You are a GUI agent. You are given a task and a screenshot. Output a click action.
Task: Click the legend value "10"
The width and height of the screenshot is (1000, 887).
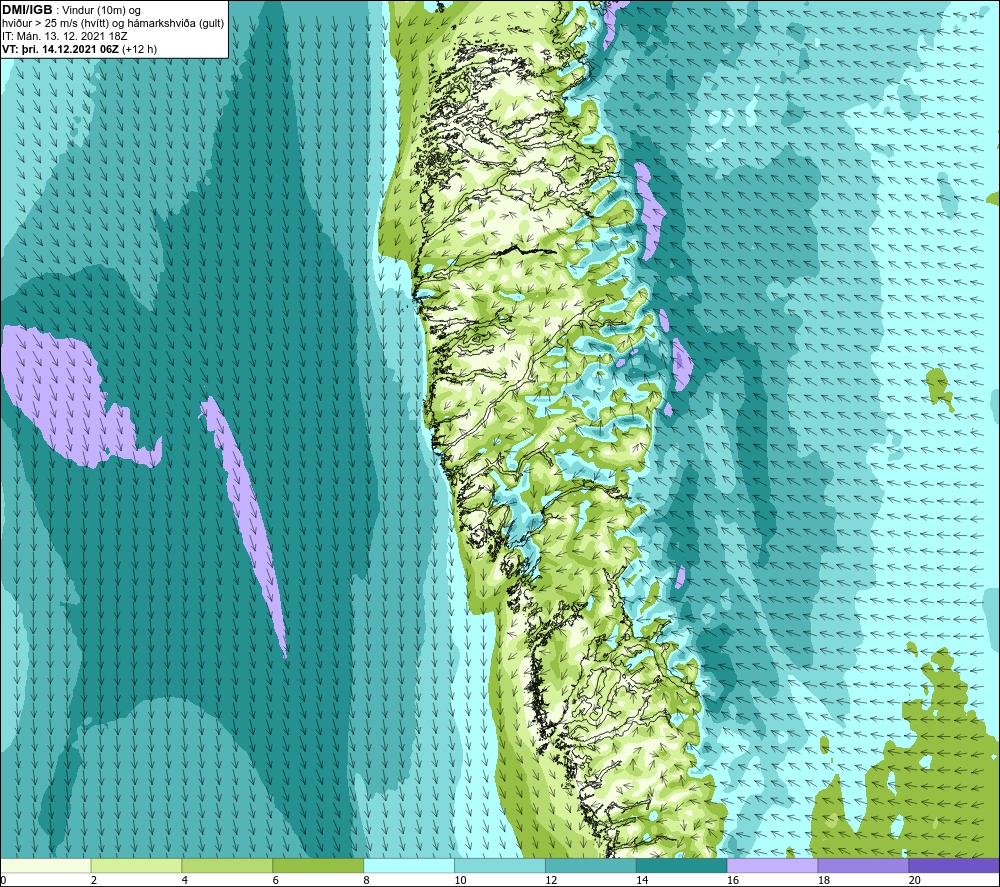pos(460,880)
